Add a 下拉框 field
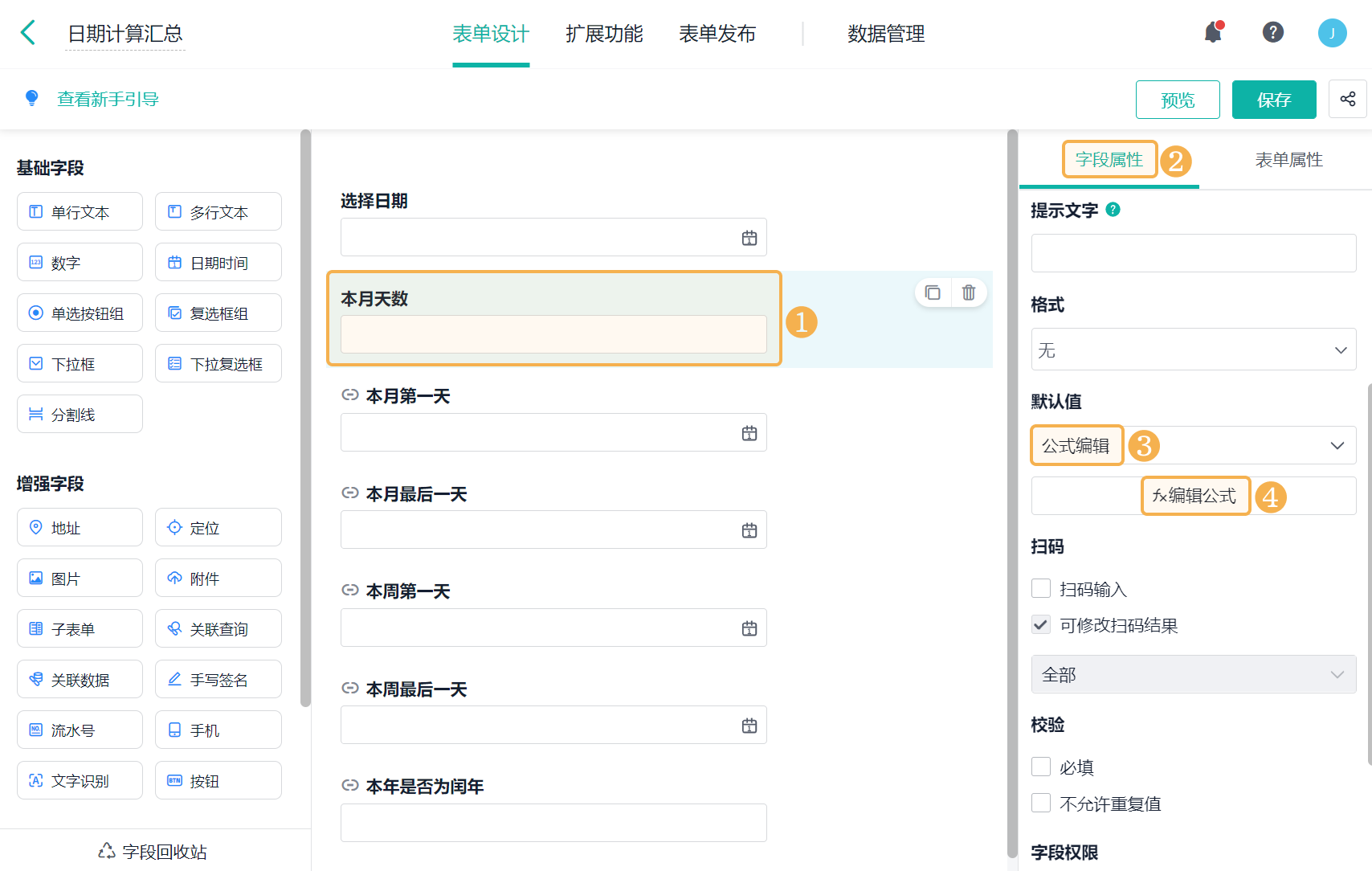Image resolution: width=1372 pixels, height=871 pixels. [x=80, y=363]
